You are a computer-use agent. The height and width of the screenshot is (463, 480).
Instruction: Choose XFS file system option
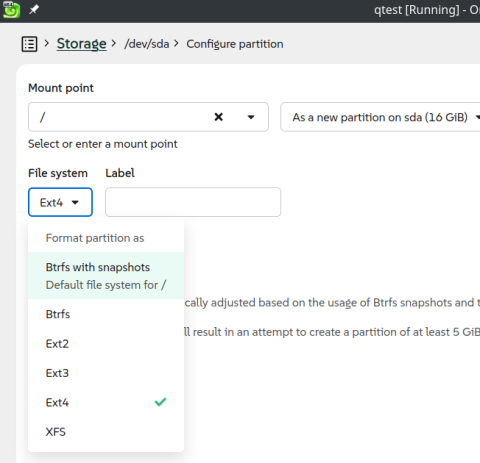click(106, 432)
